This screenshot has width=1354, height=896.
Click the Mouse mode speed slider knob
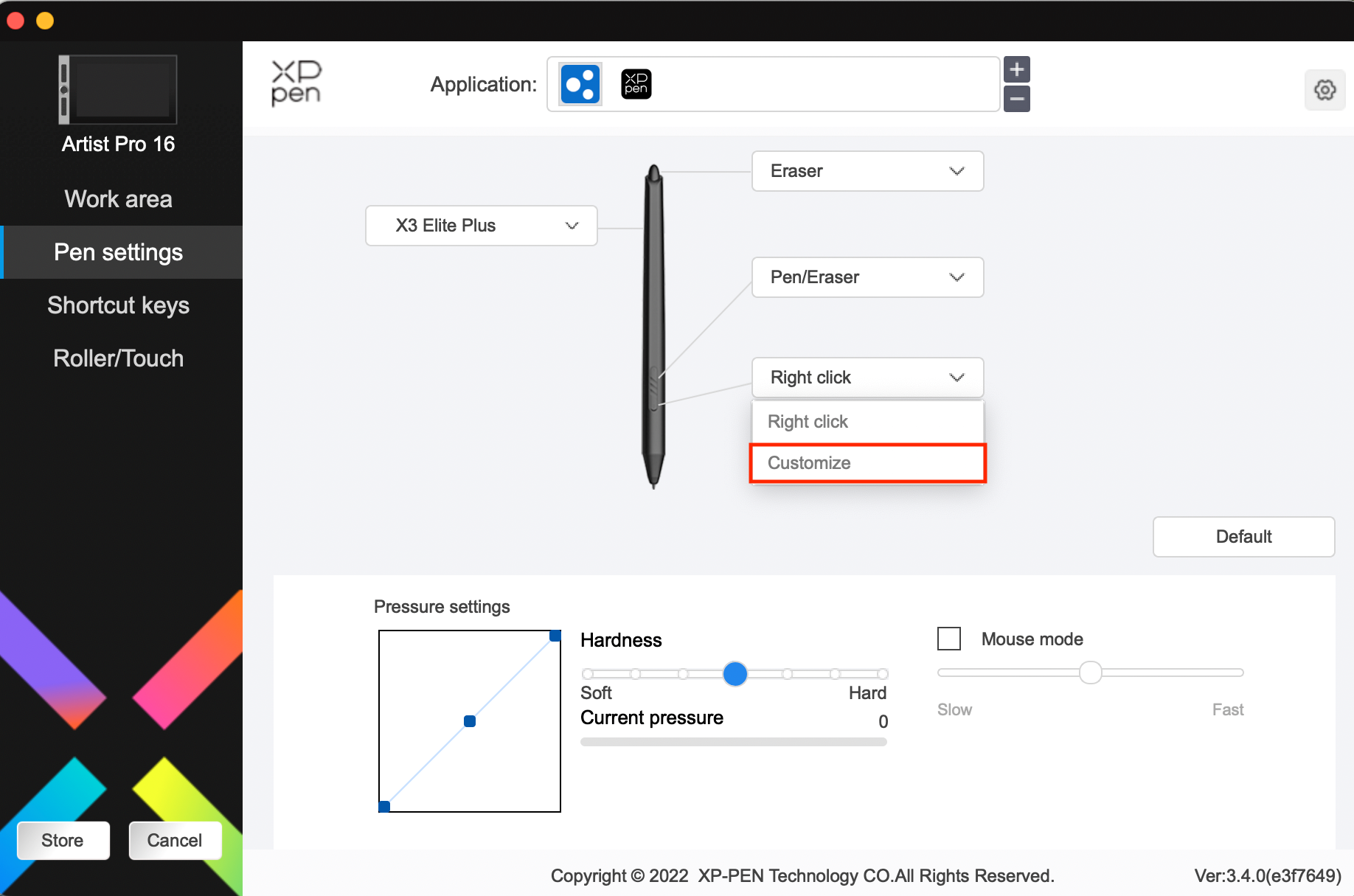(1091, 673)
